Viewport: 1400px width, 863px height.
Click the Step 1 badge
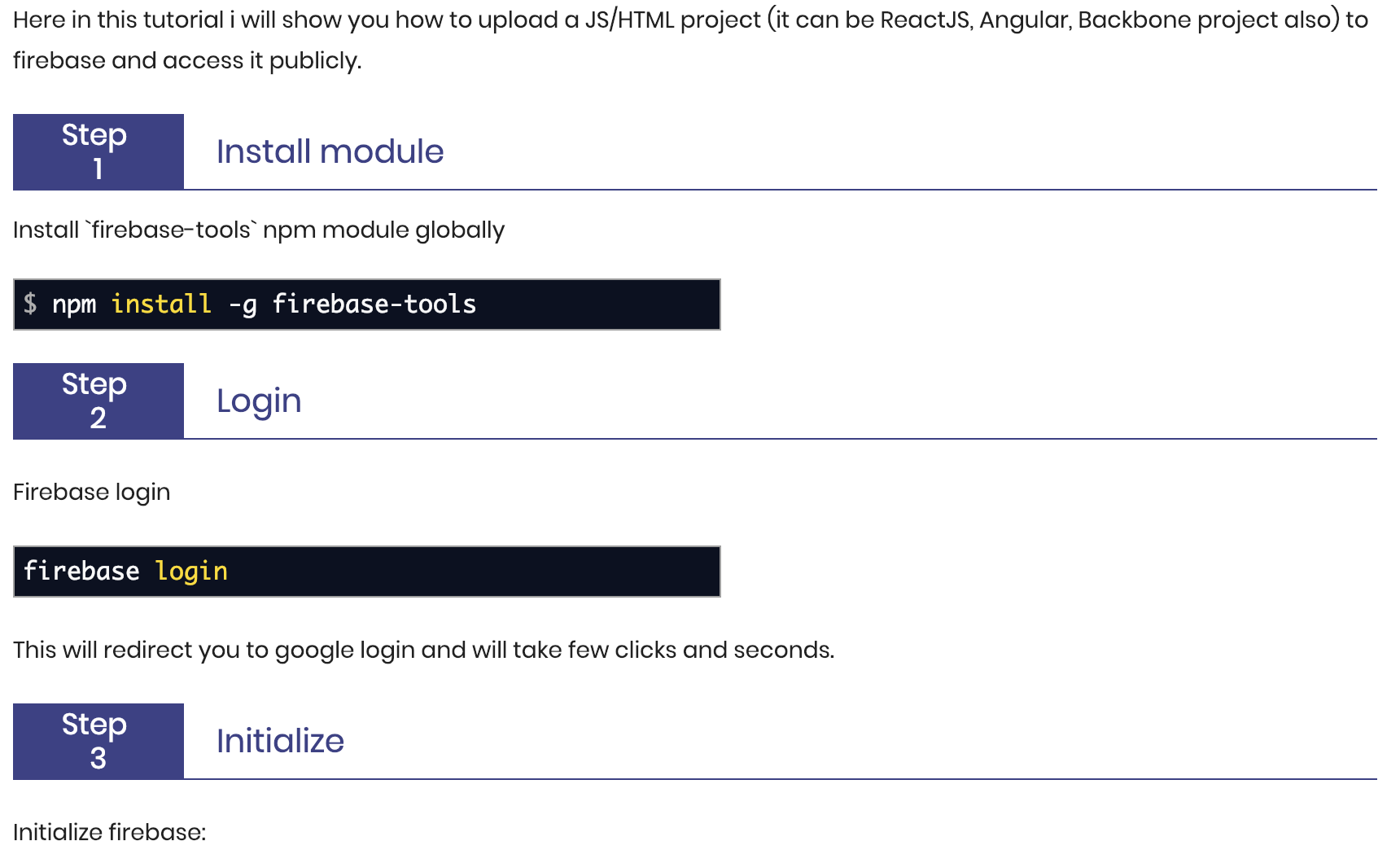[98, 151]
